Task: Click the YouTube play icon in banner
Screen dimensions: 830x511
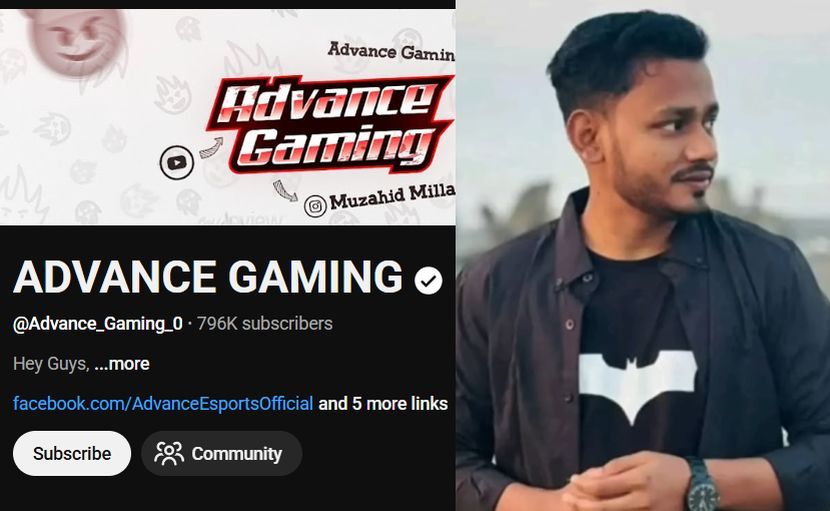Action: coord(177,162)
